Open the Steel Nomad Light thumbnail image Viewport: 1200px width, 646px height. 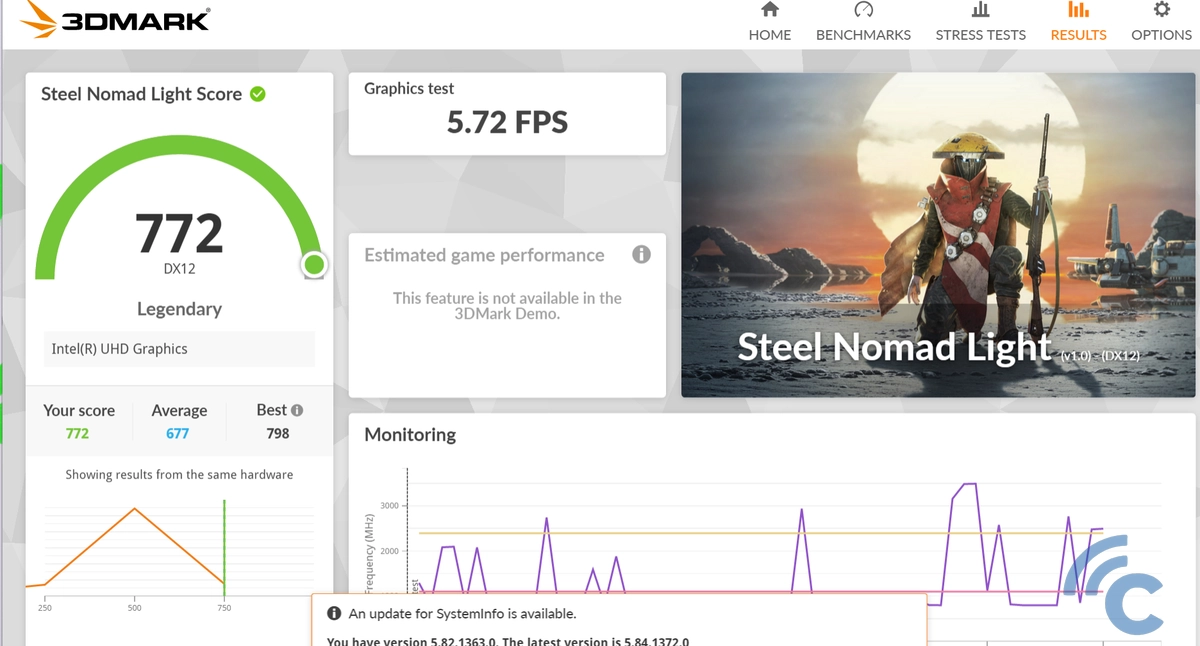938,235
